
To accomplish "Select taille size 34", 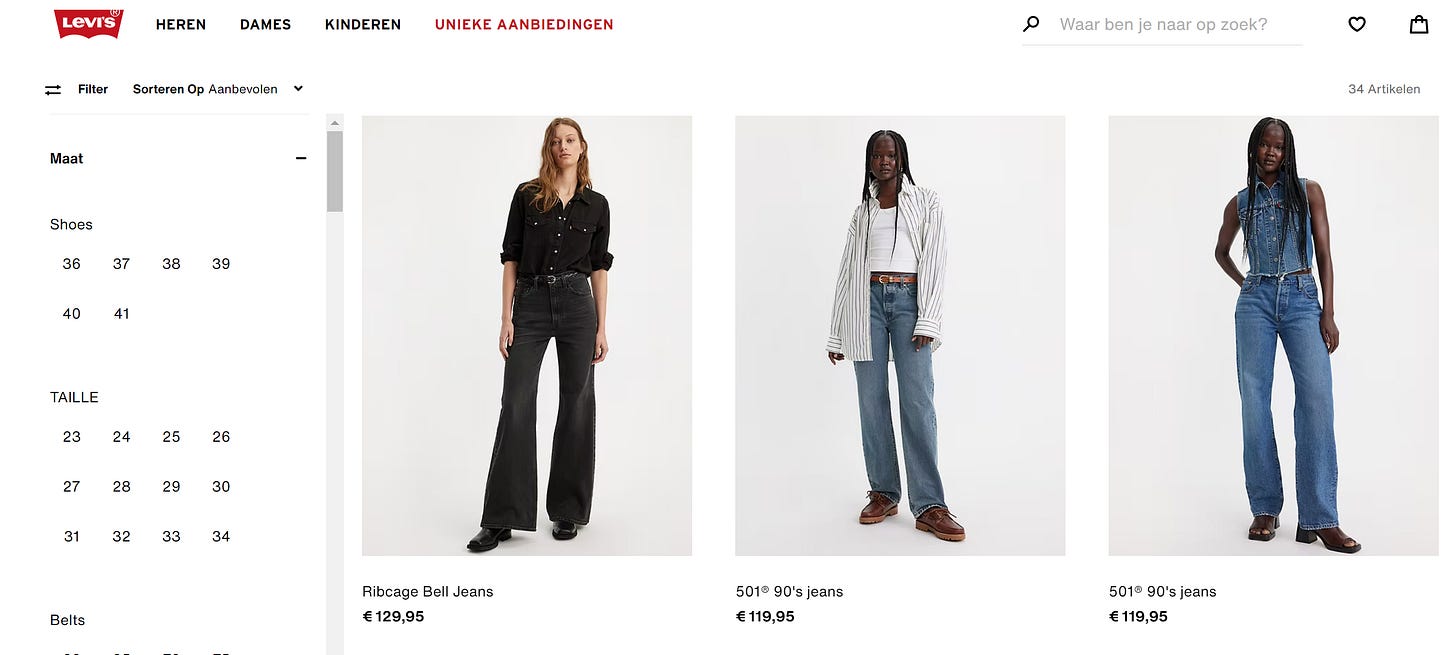I will (221, 537).
